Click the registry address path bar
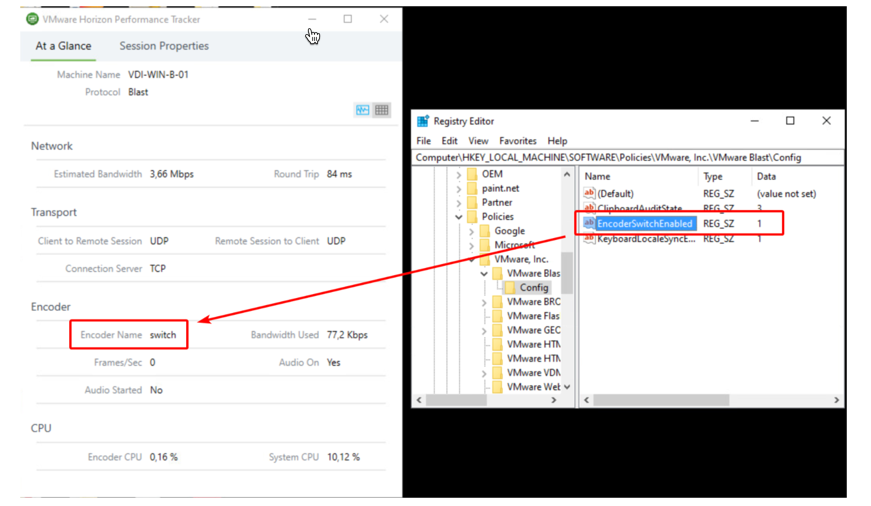This screenshot has width=871, height=506. click(x=628, y=157)
